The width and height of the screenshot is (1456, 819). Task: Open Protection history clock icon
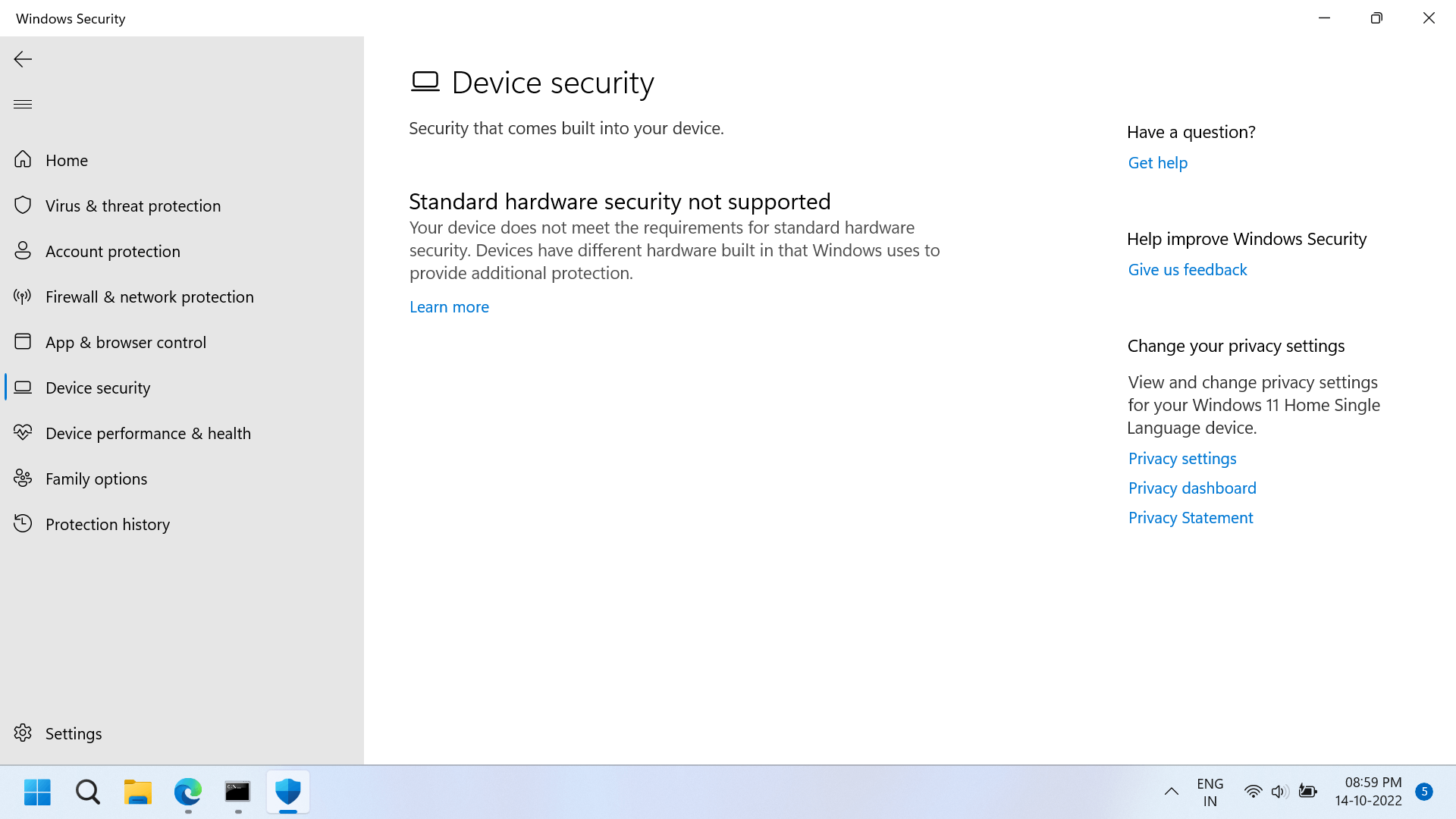pyautogui.click(x=23, y=524)
